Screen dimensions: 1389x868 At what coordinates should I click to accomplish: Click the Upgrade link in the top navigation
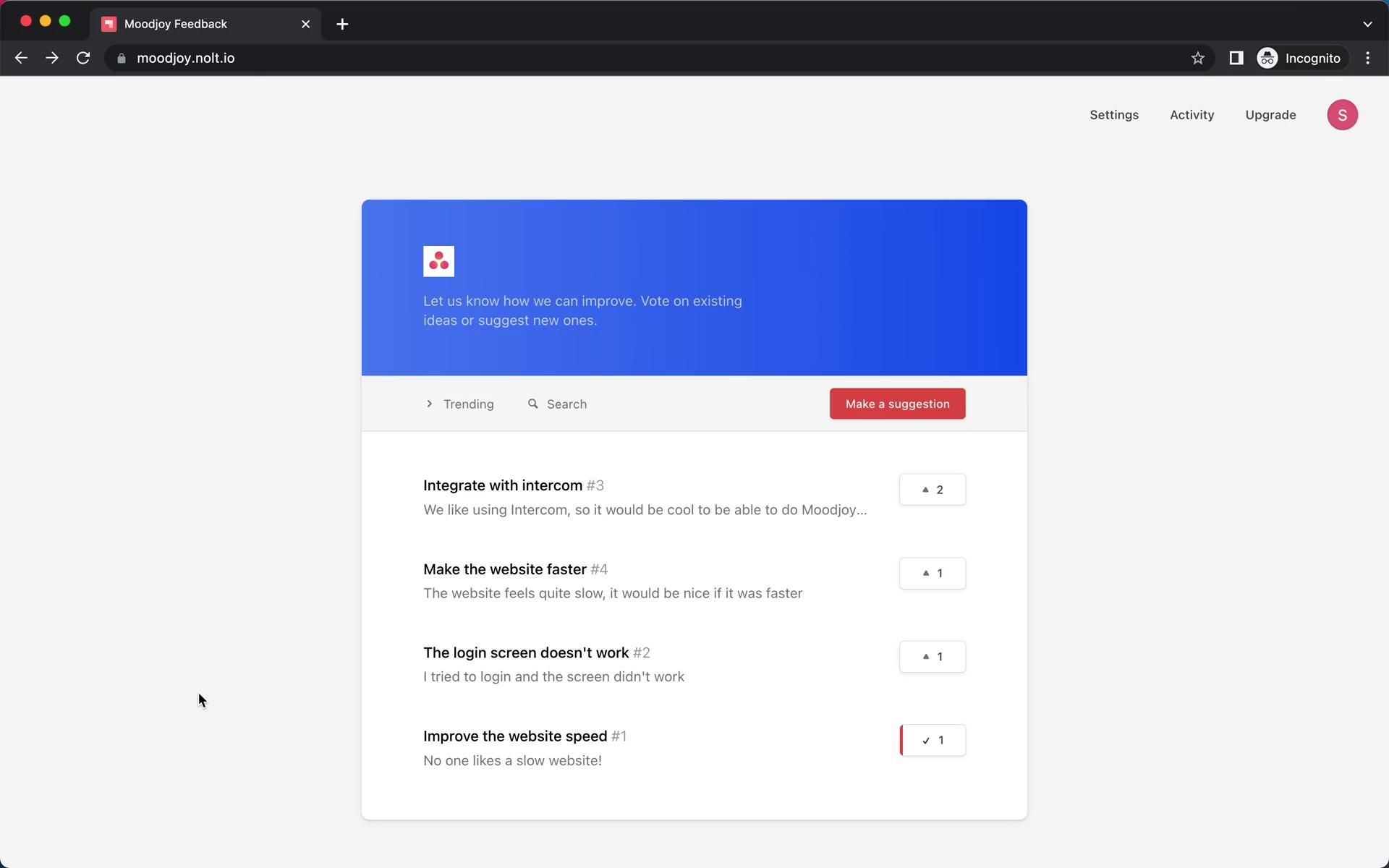click(x=1271, y=114)
